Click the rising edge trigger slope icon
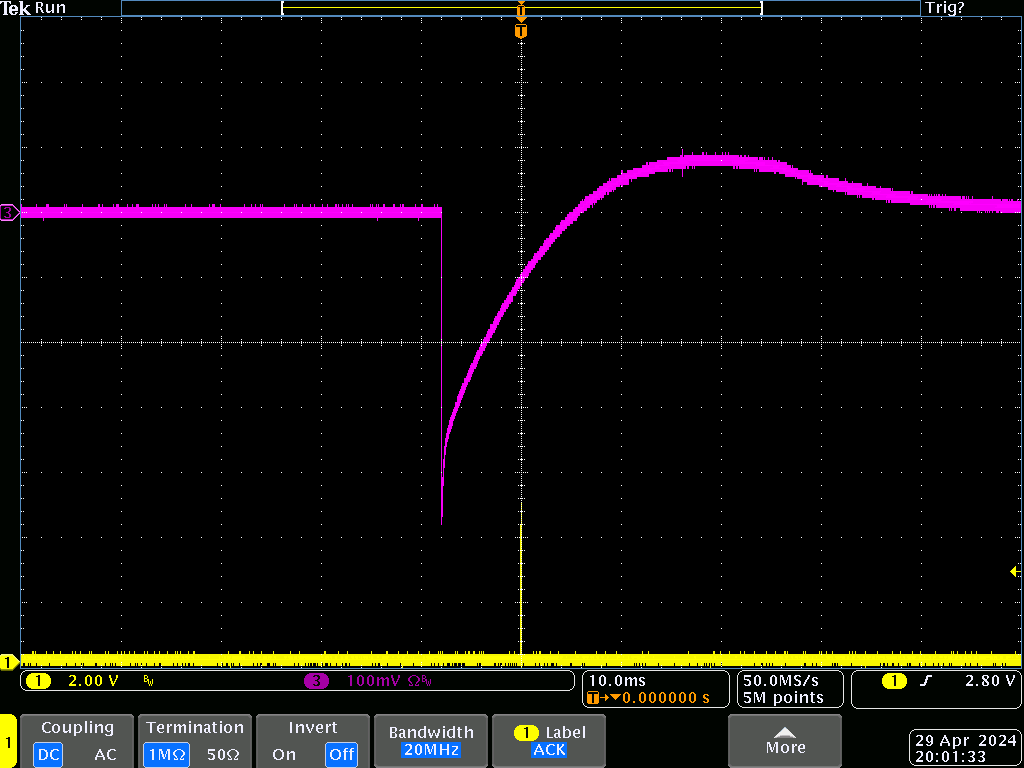 click(x=923, y=681)
